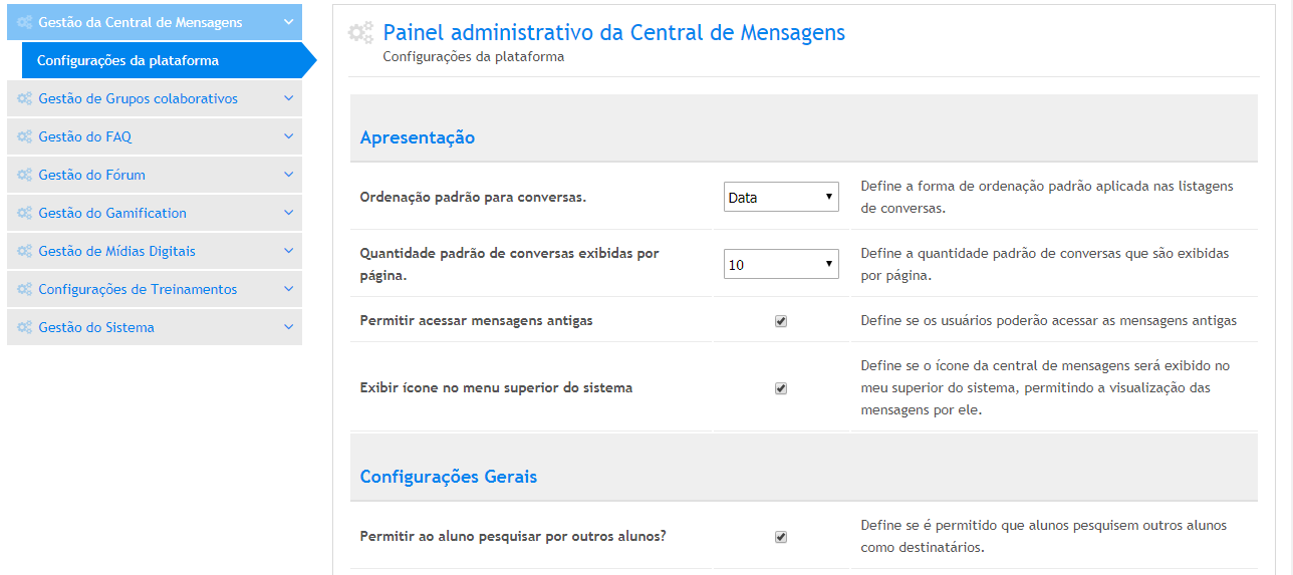This screenshot has width=1293, height=575.
Task: Collapse the Gestão da Central de Mensagens chevron
Action: pyautogui.click(x=288, y=22)
